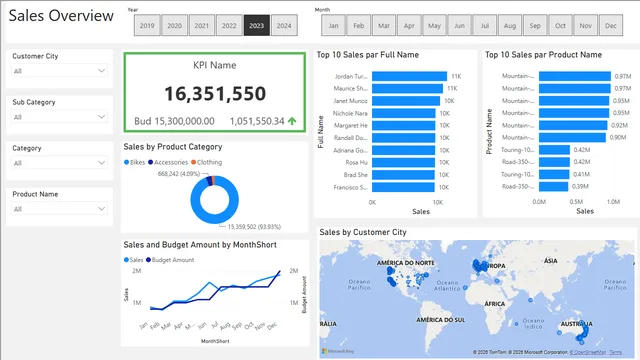Click the 668,242 (4.09%) donut label
This screenshot has width=640, height=360.
179,174
